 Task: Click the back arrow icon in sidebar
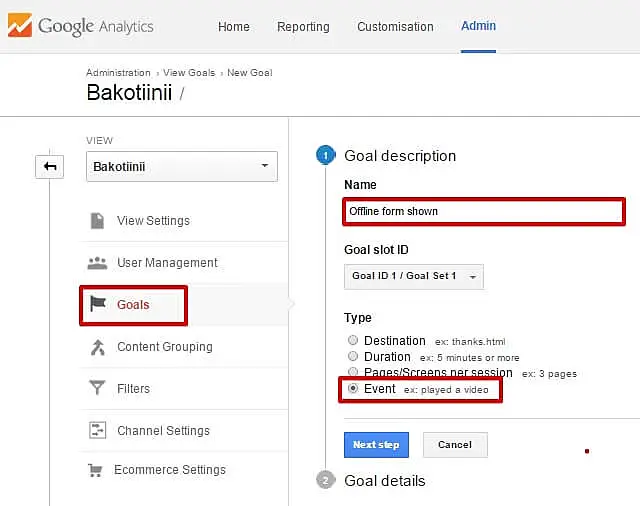(x=49, y=167)
